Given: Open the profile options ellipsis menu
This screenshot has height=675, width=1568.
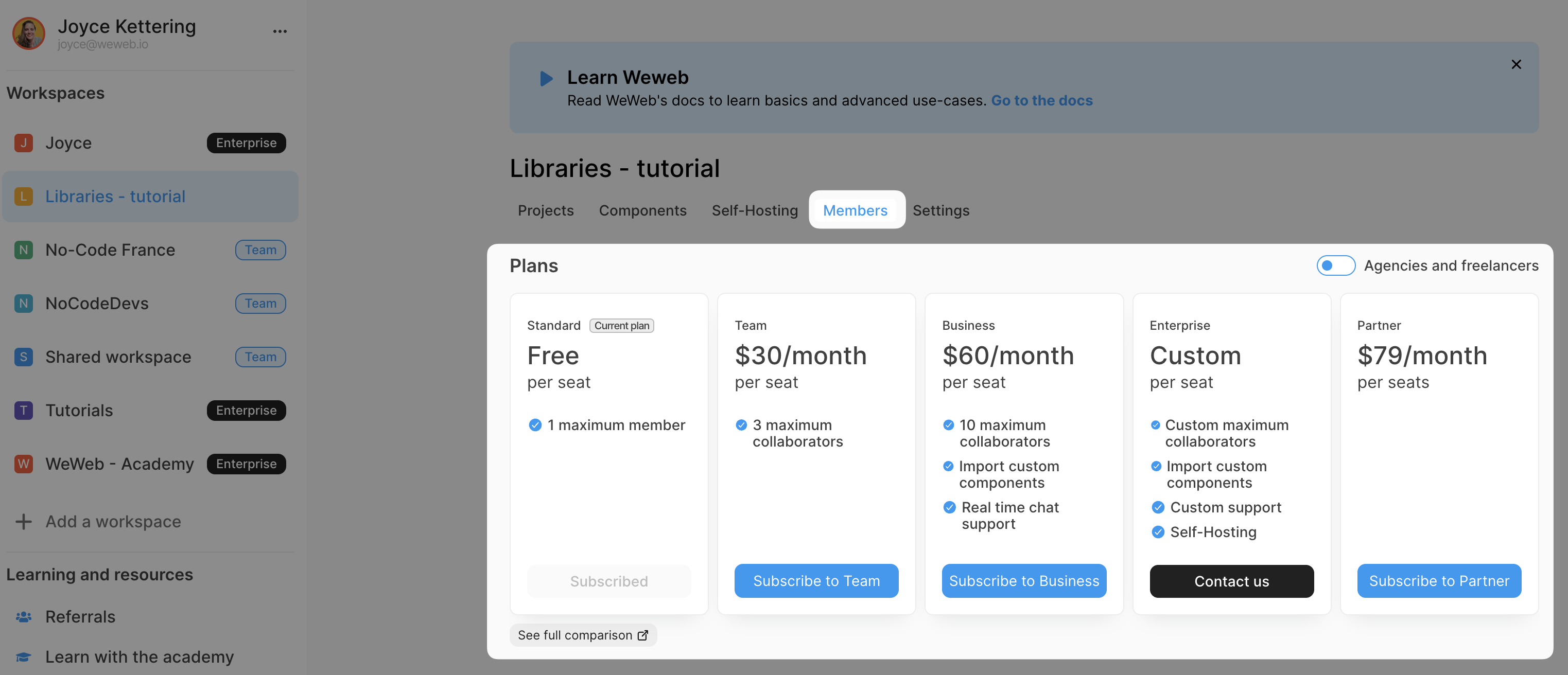Looking at the screenshot, I should pyautogui.click(x=280, y=30).
